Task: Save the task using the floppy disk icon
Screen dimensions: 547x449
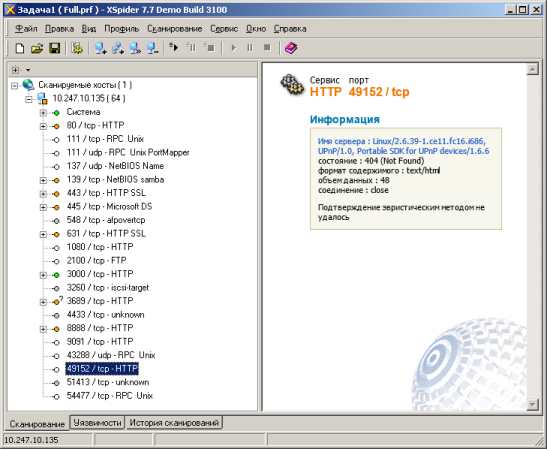Action: (54, 48)
